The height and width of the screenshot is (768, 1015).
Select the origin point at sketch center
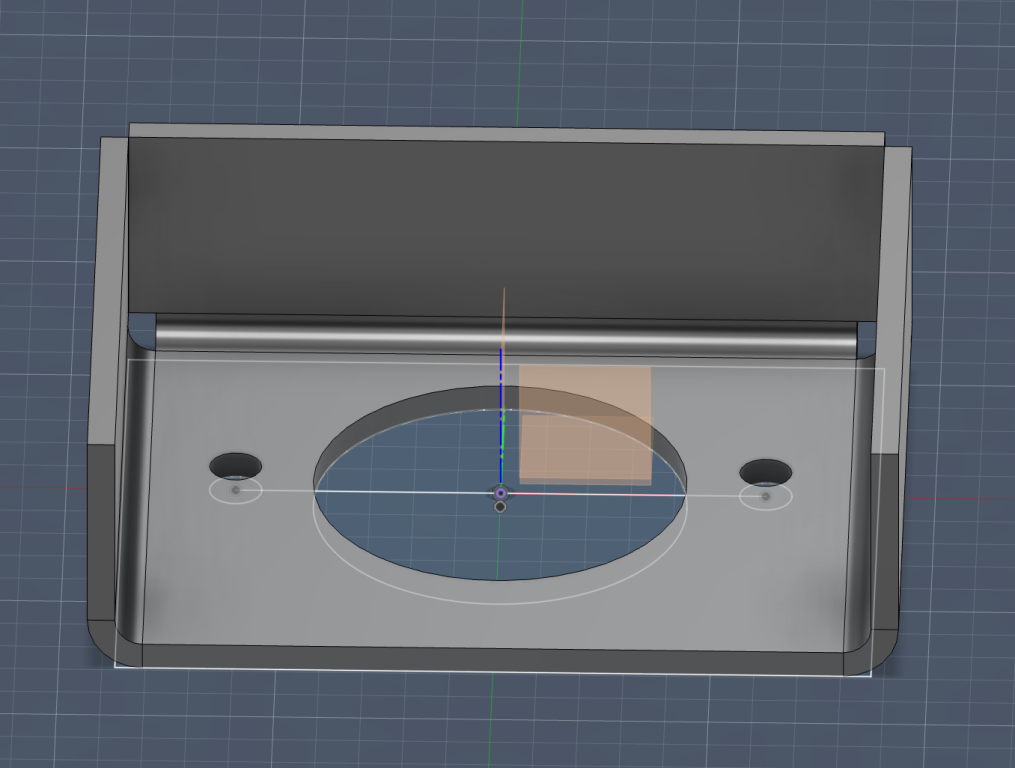[x=500, y=493]
